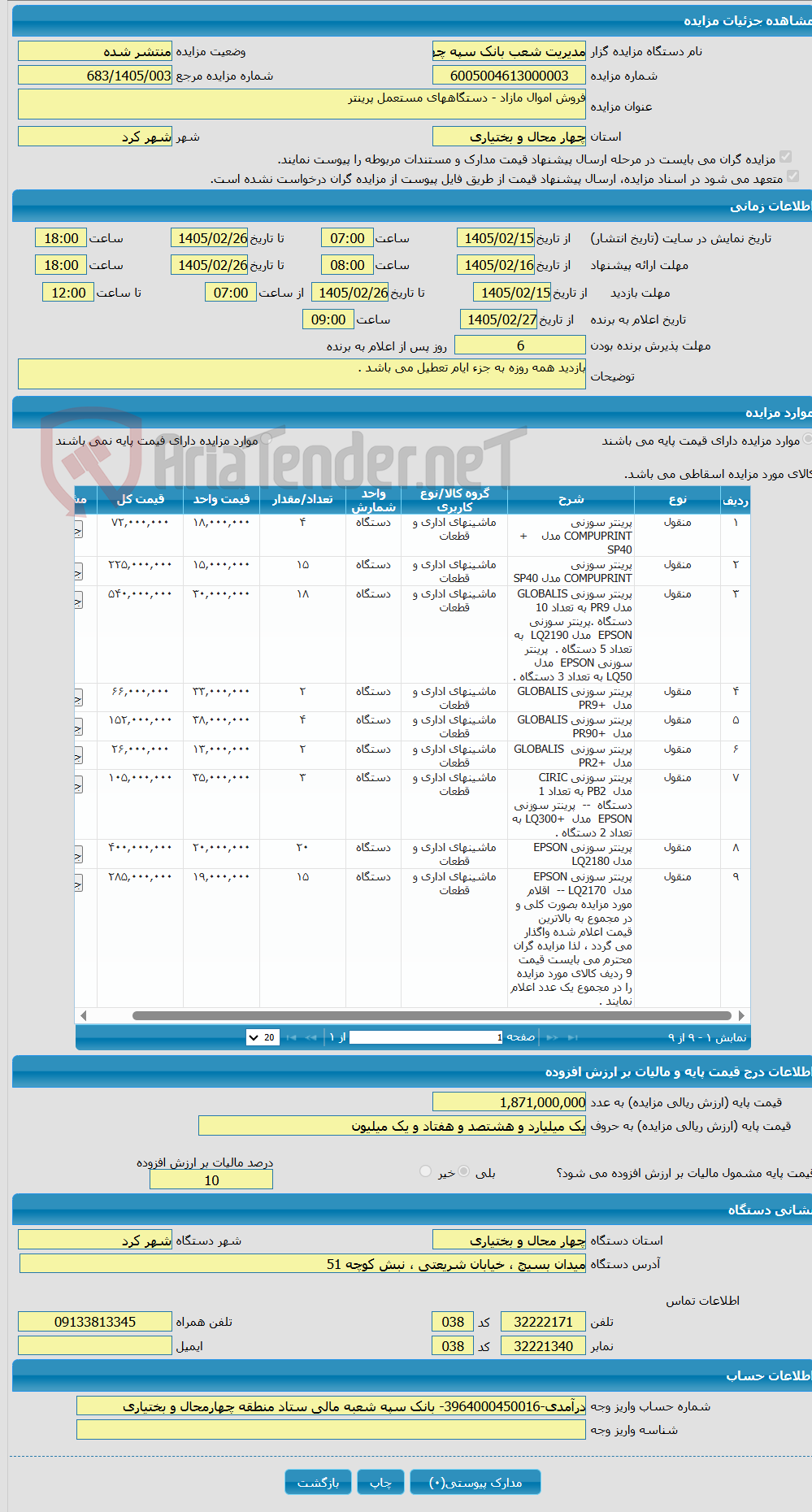
Task: Toggle the commitment to auction documents checkbox
Action: coord(793,176)
